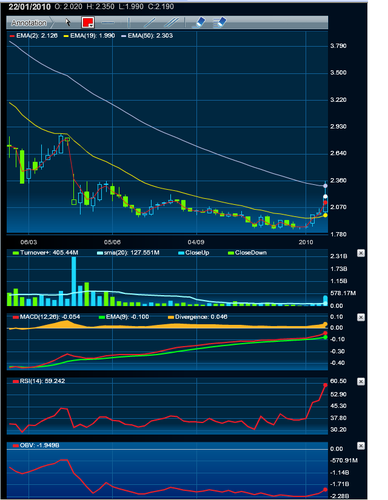The width and height of the screenshot is (388, 500).
Task: Click the tallest turnover volume bar
Action: [x=74, y=281]
